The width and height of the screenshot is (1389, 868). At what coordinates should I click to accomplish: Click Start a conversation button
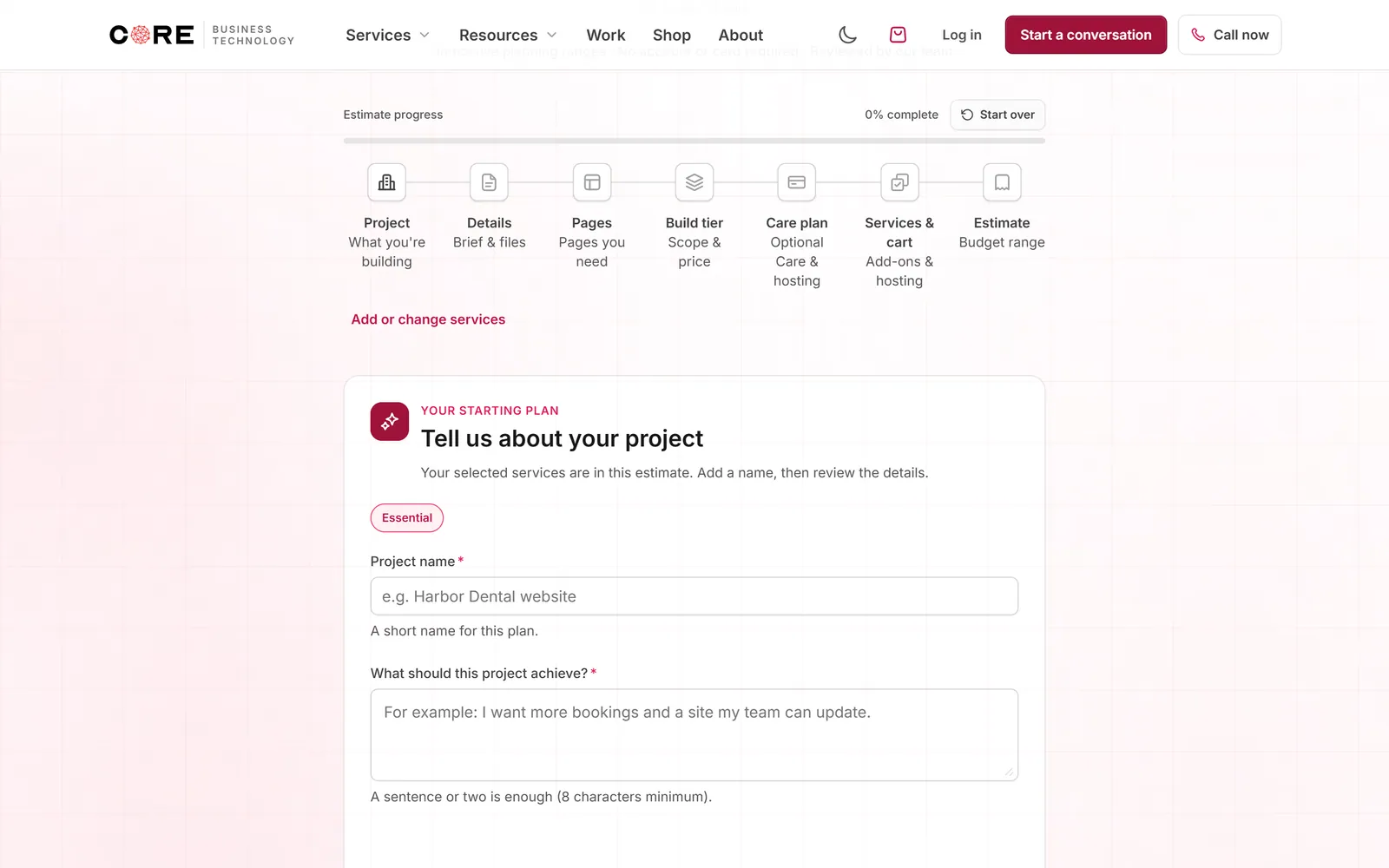tap(1086, 35)
